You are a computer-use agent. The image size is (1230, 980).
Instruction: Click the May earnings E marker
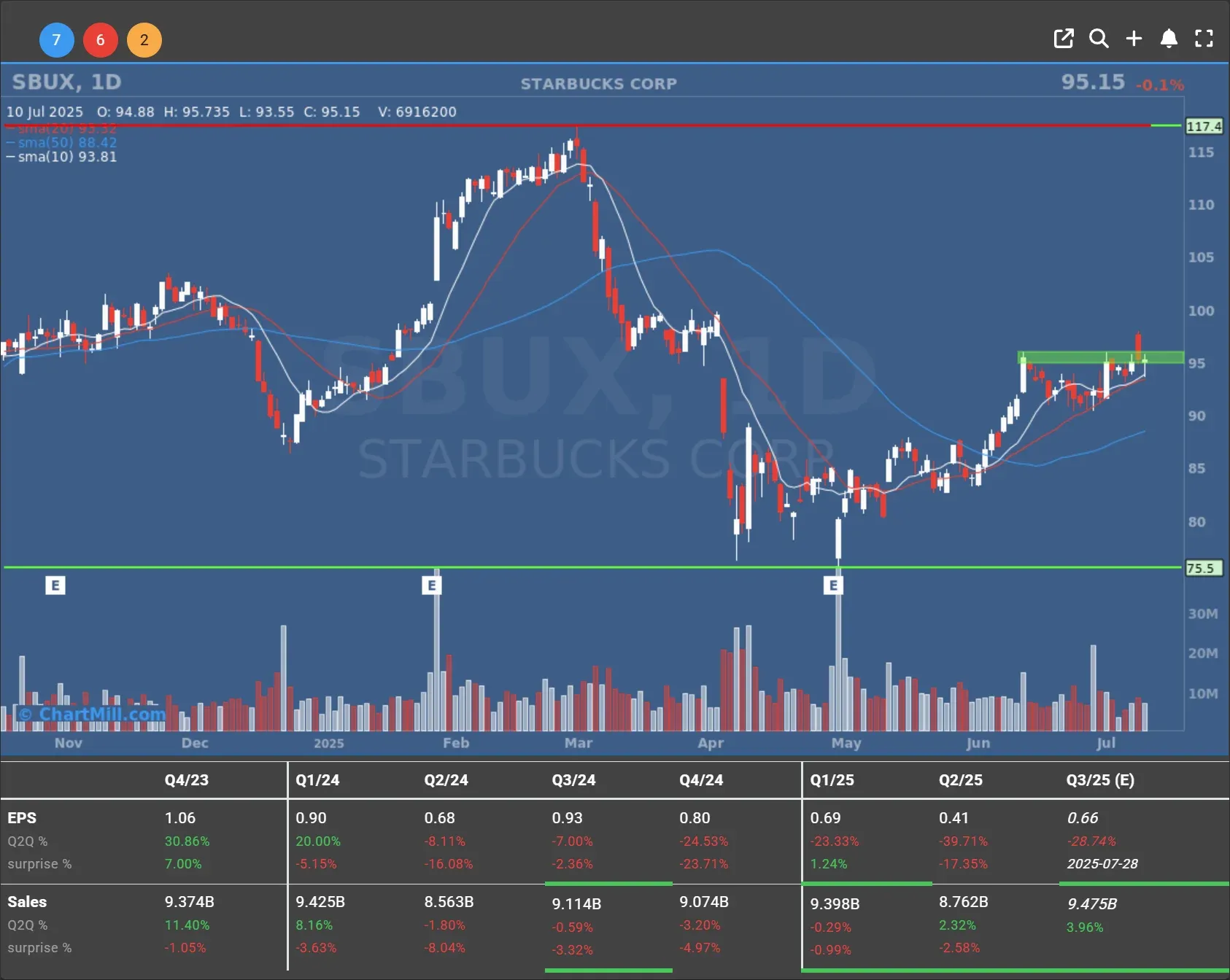(x=834, y=585)
